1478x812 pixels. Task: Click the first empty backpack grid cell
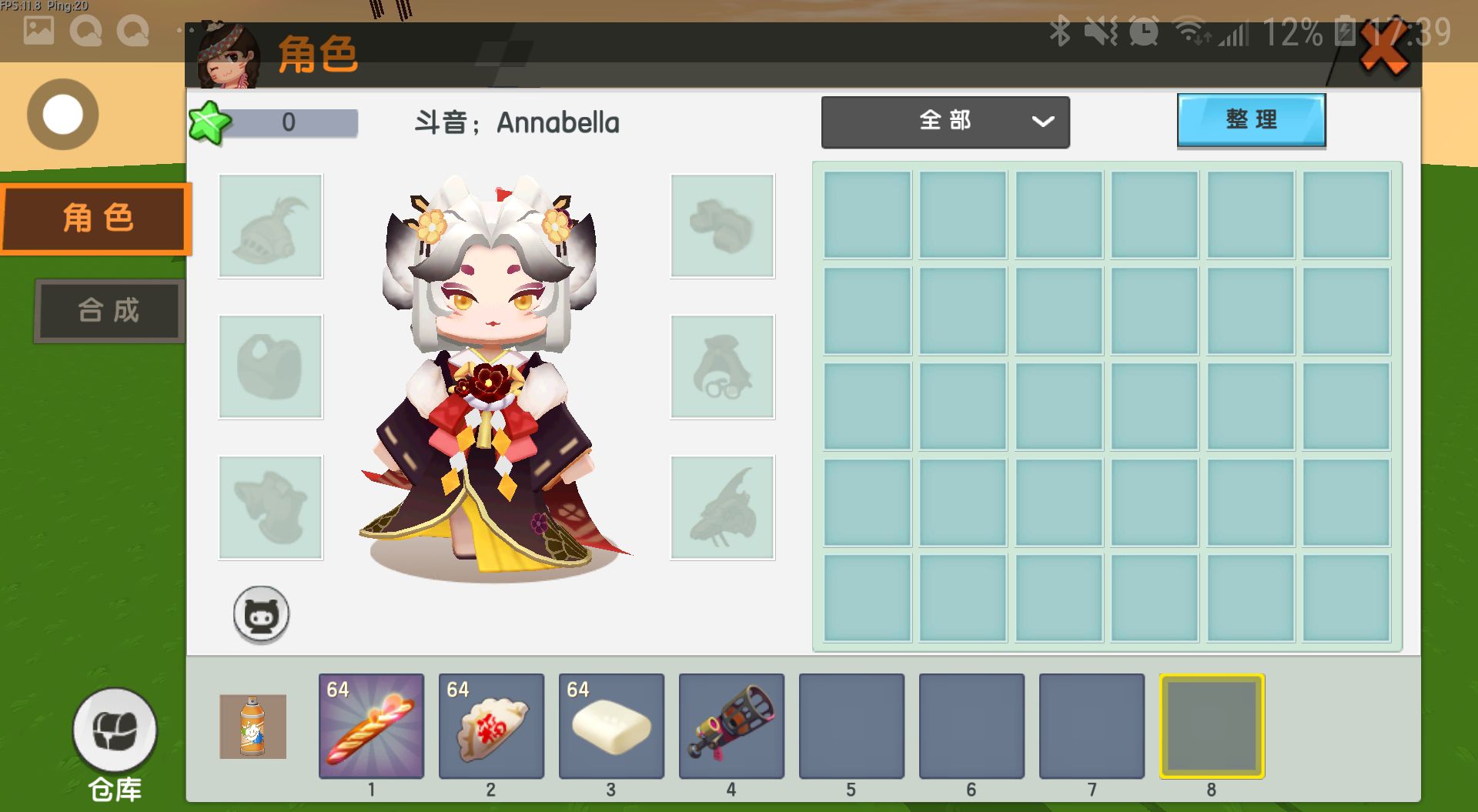[868, 215]
